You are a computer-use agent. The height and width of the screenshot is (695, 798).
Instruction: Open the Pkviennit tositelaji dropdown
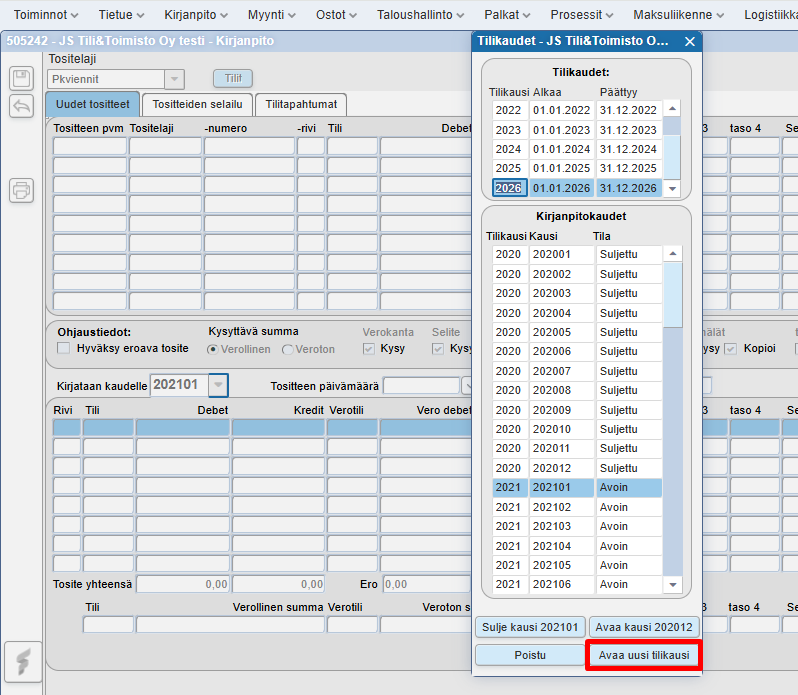click(x=174, y=79)
